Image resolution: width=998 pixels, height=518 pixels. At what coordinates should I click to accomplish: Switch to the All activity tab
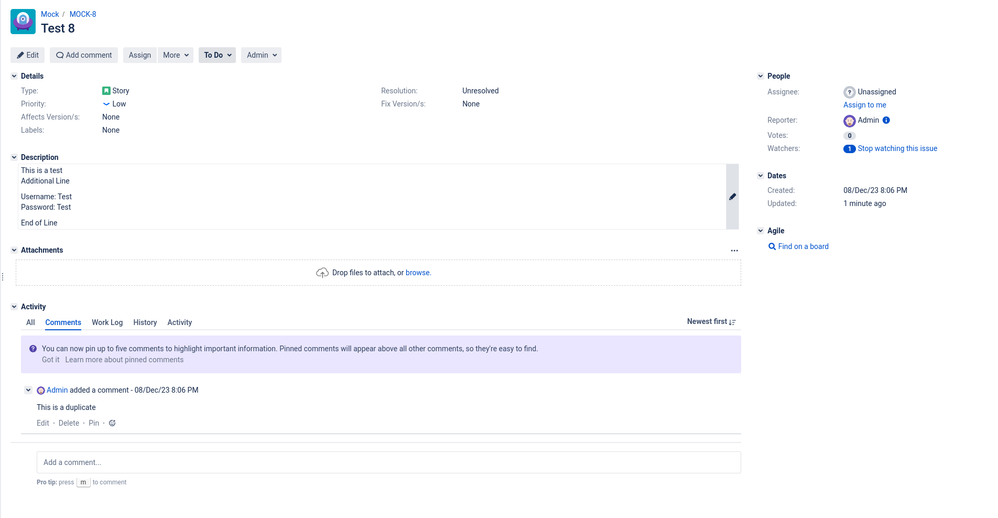tap(31, 323)
